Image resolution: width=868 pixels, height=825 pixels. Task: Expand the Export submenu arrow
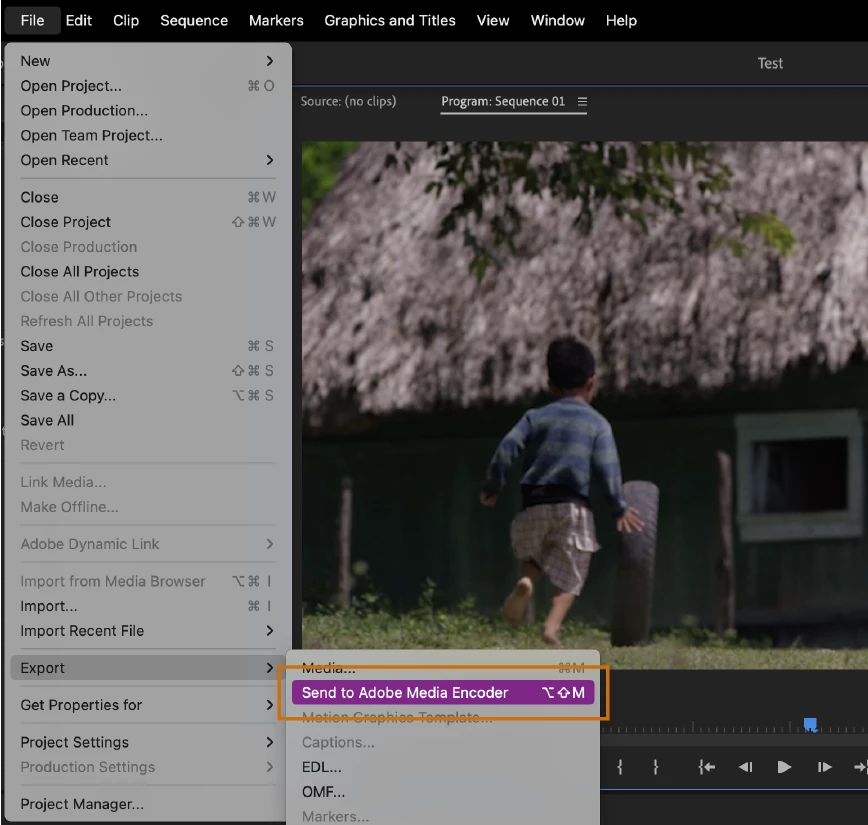(270, 668)
